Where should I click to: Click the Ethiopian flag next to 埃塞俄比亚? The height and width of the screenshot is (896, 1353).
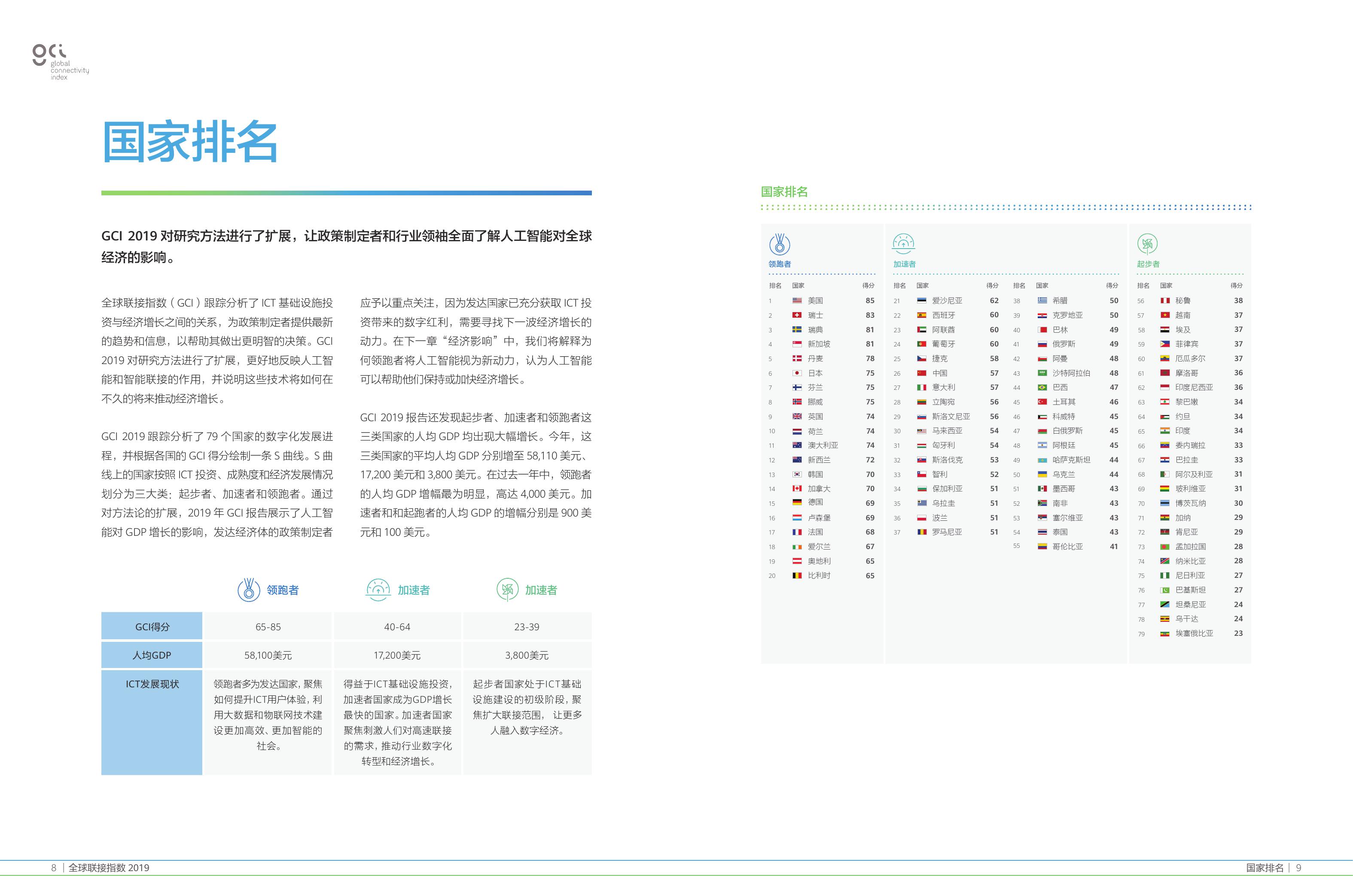pos(1164,634)
